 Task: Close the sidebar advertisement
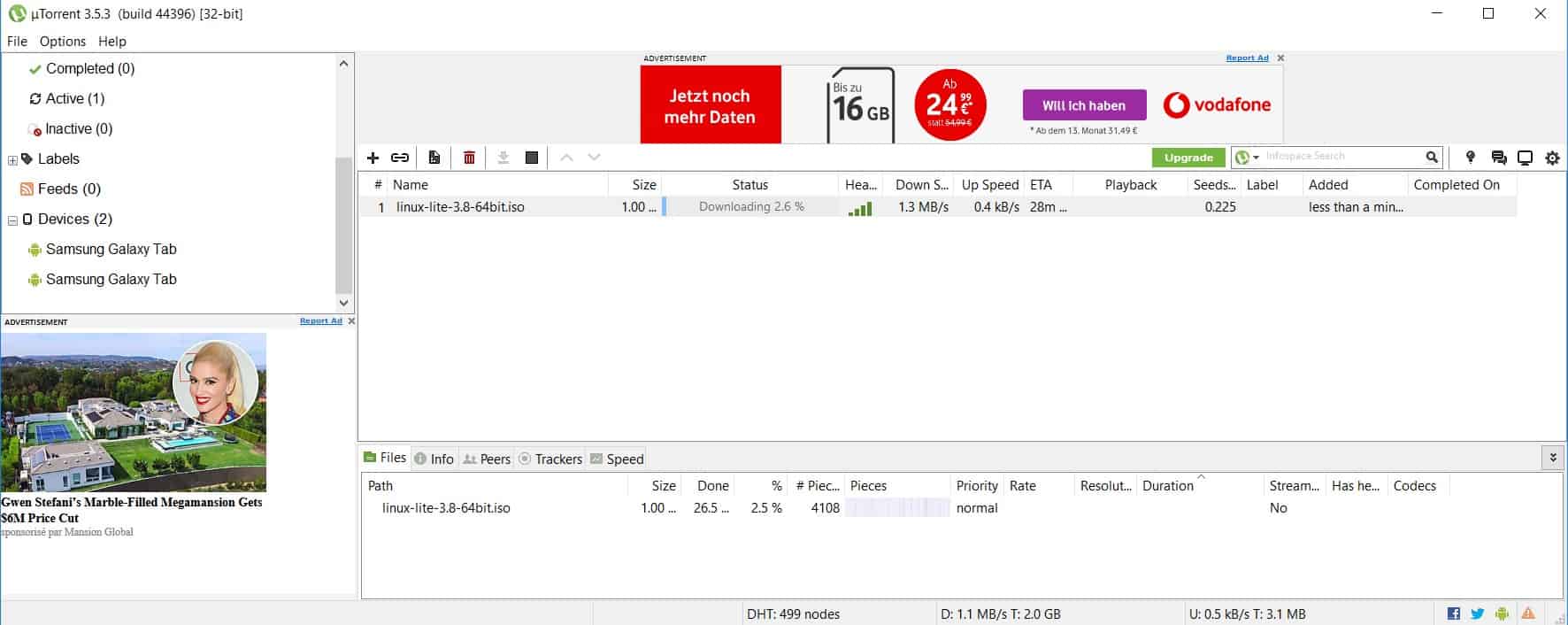[351, 320]
